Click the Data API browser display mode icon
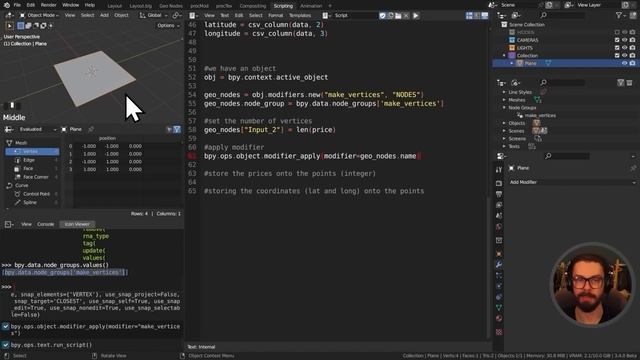 click(516, 83)
